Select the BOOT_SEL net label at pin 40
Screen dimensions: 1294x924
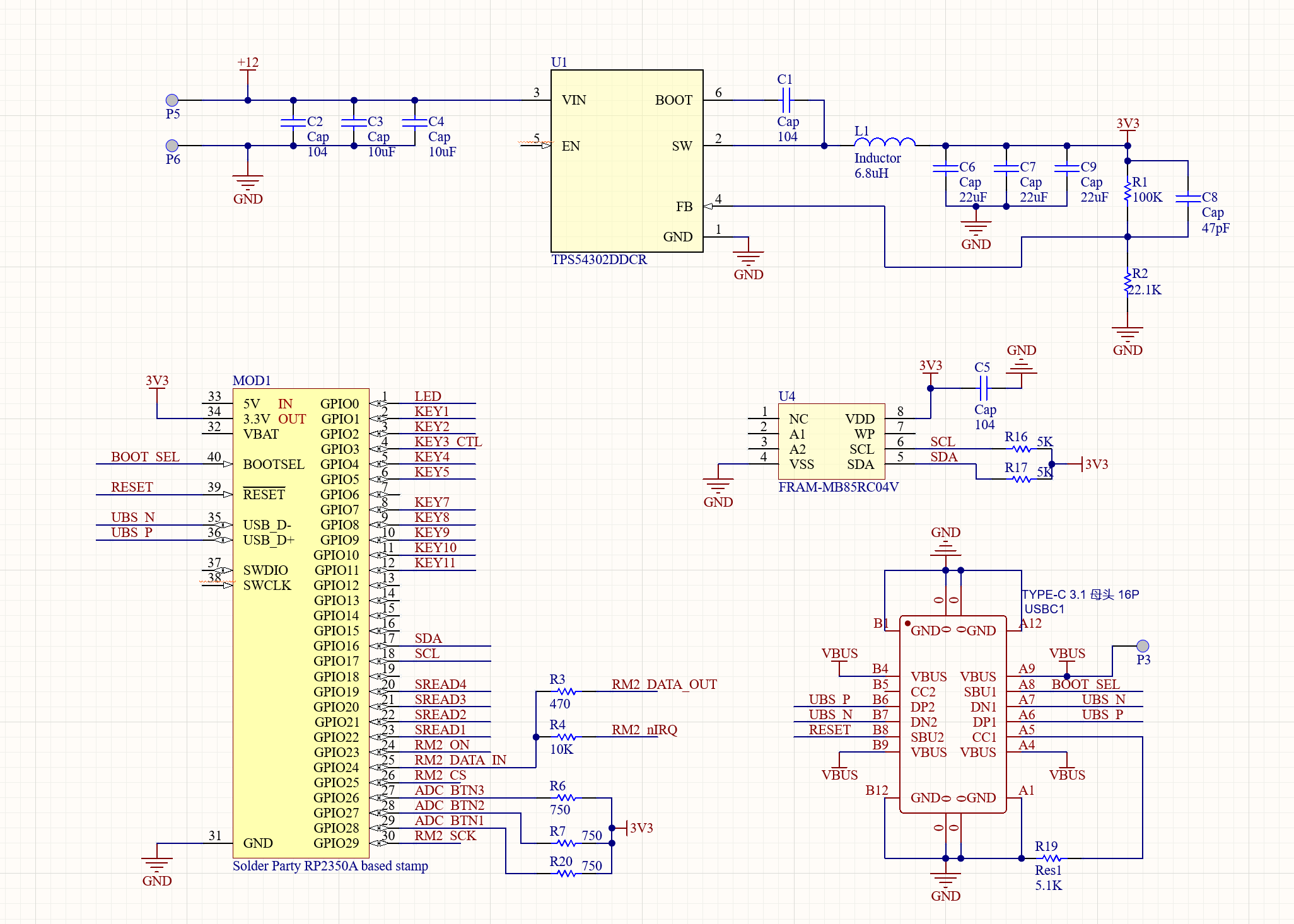[145, 456]
